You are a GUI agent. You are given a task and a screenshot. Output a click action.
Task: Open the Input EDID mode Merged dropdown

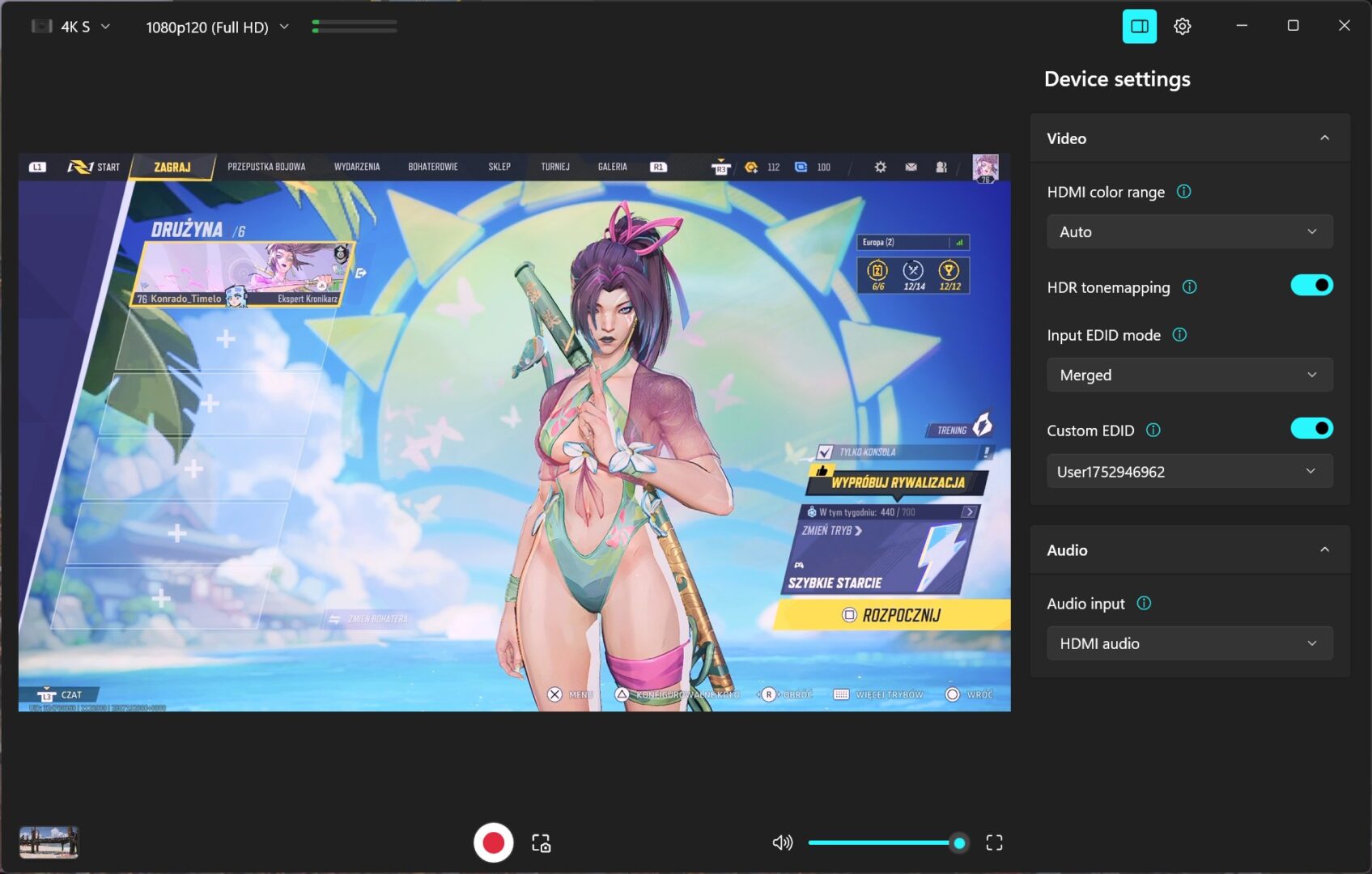(1189, 375)
